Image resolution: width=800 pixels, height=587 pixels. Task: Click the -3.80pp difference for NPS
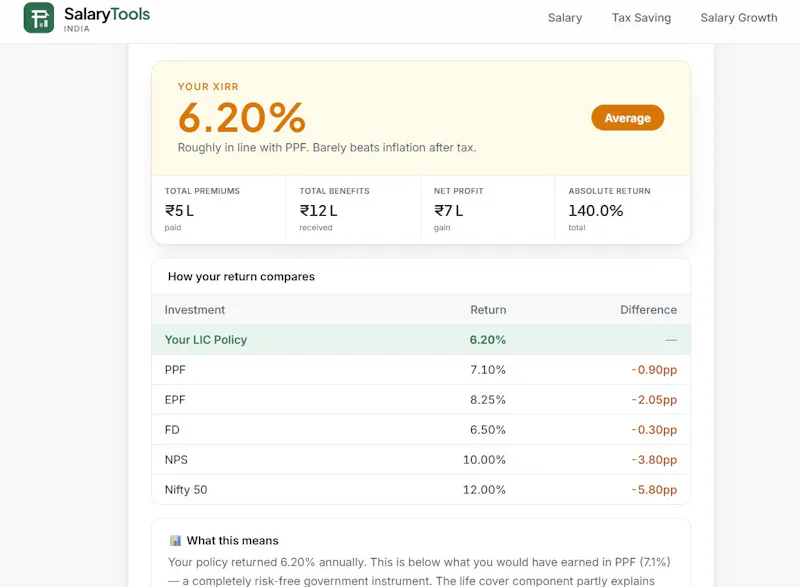tap(654, 460)
